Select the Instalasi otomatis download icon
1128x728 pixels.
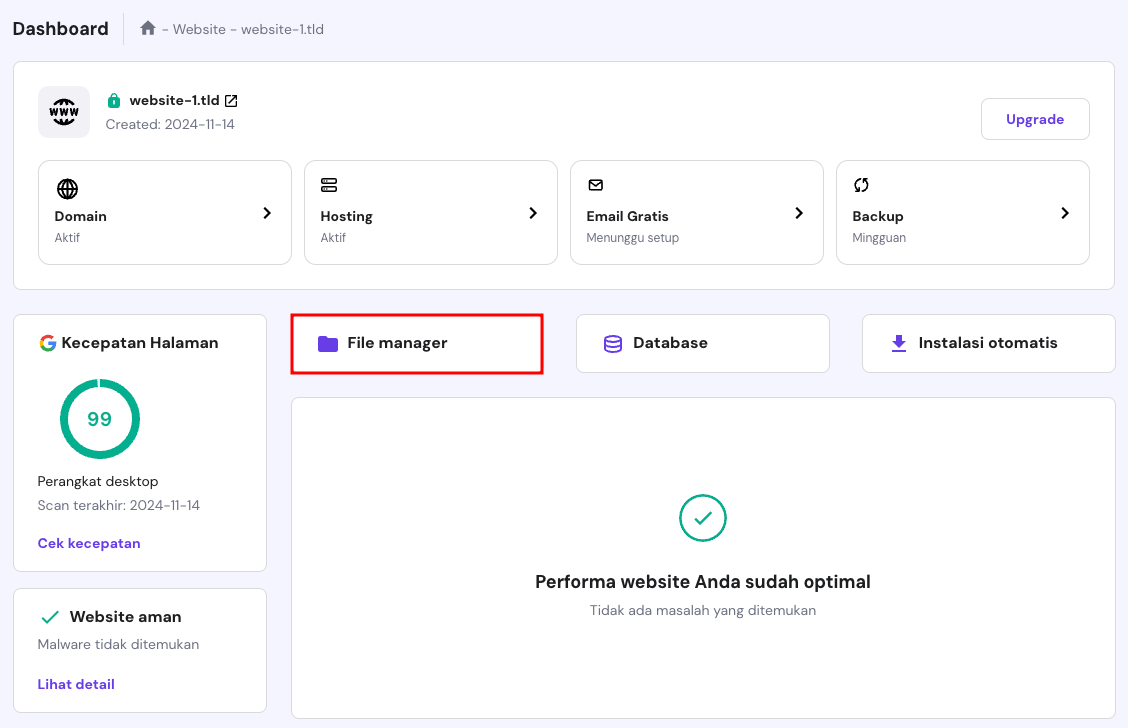click(897, 343)
